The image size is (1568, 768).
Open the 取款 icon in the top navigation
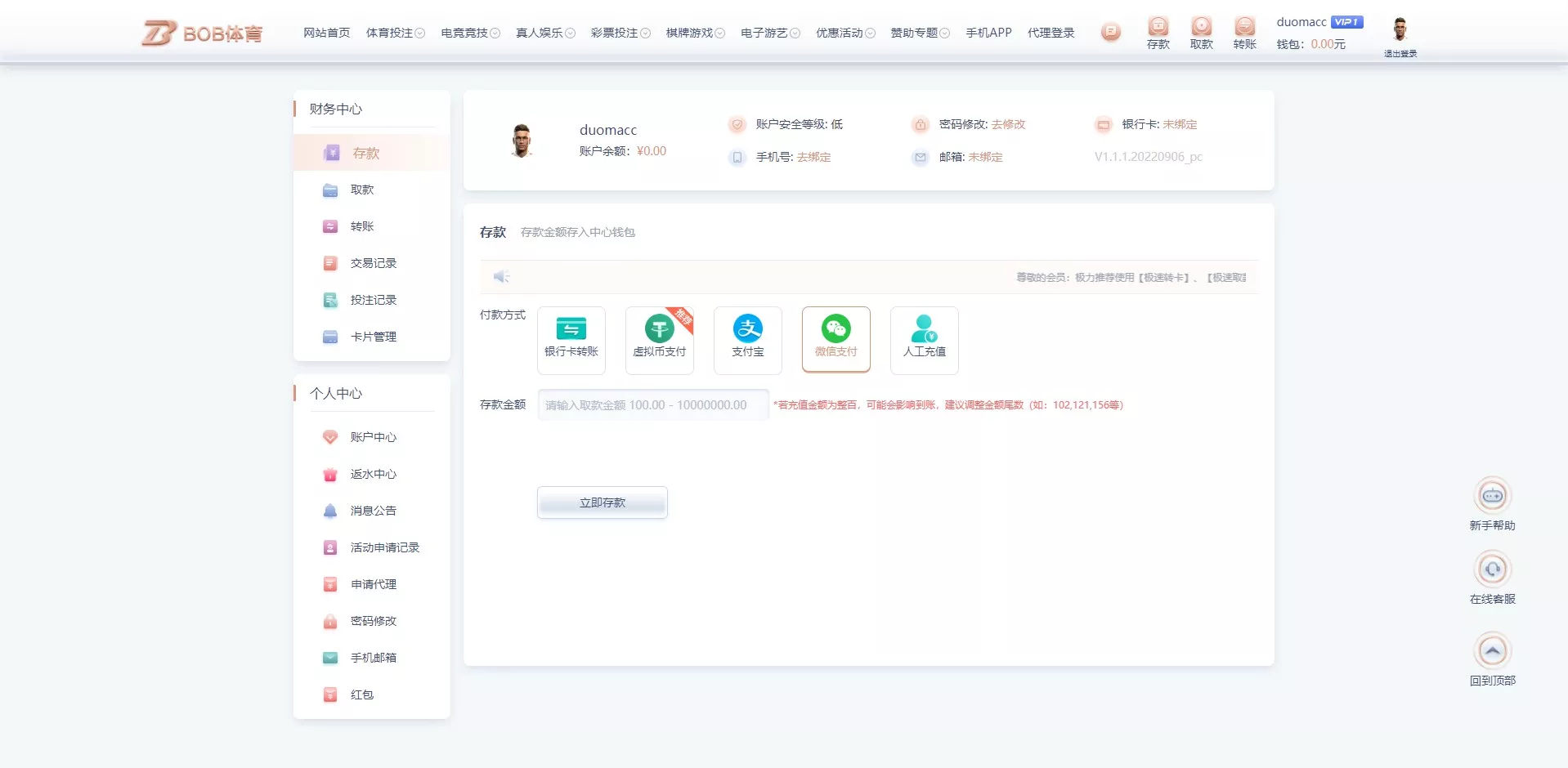(x=1201, y=31)
